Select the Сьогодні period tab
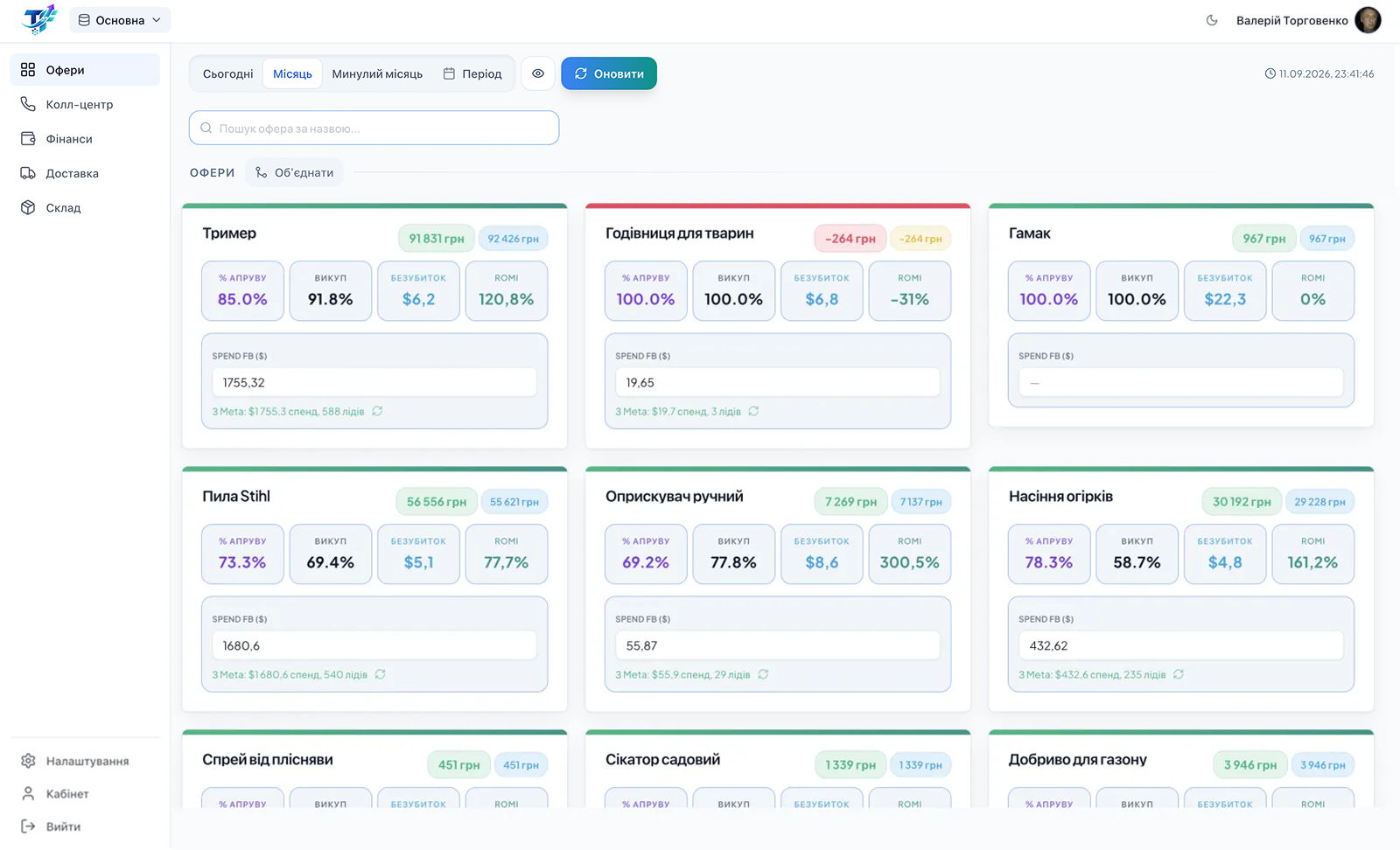Screen dimensions: 1400x850 click(x=227, y=73)
